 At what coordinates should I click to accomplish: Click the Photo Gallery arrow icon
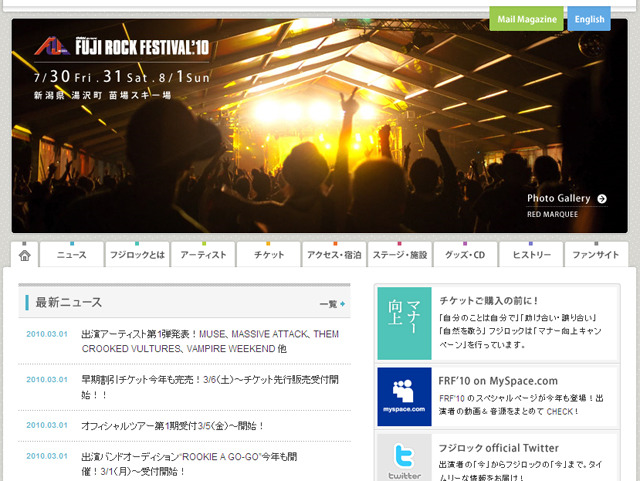pos(602,199)
